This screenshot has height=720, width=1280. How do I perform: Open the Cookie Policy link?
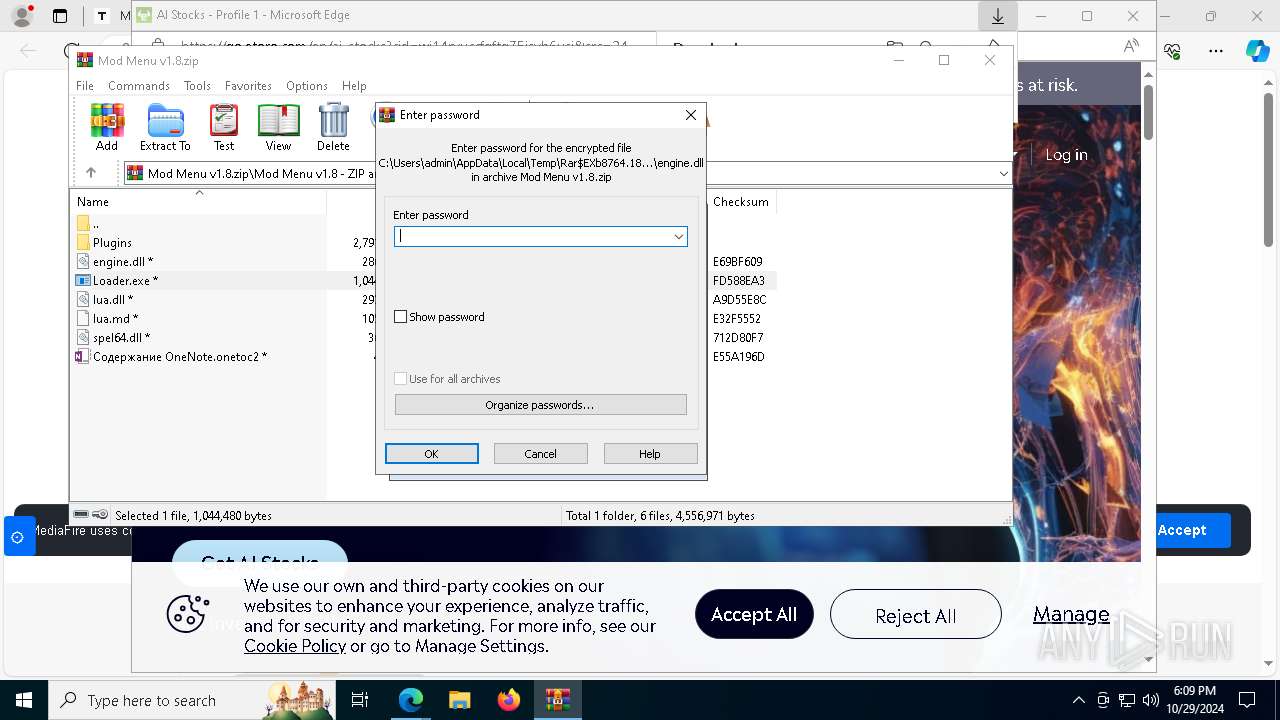(x=295, y=646)
